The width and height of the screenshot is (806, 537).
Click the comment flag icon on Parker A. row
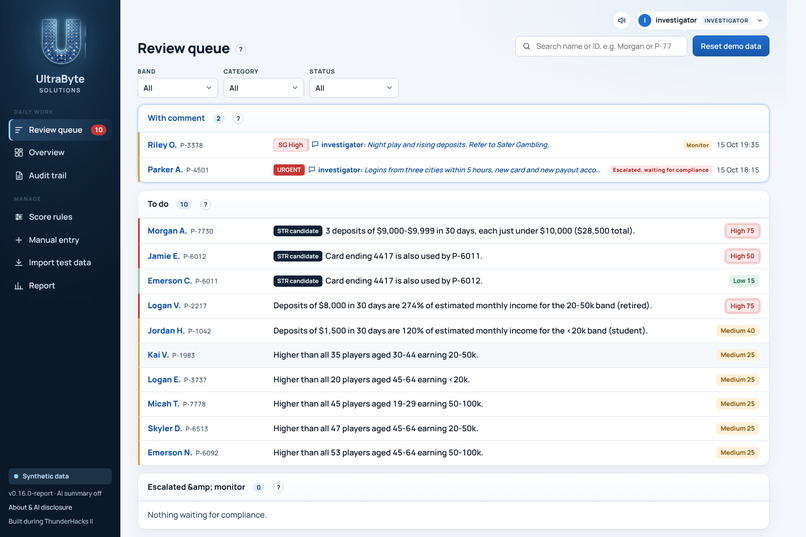(x=312, y=170)
